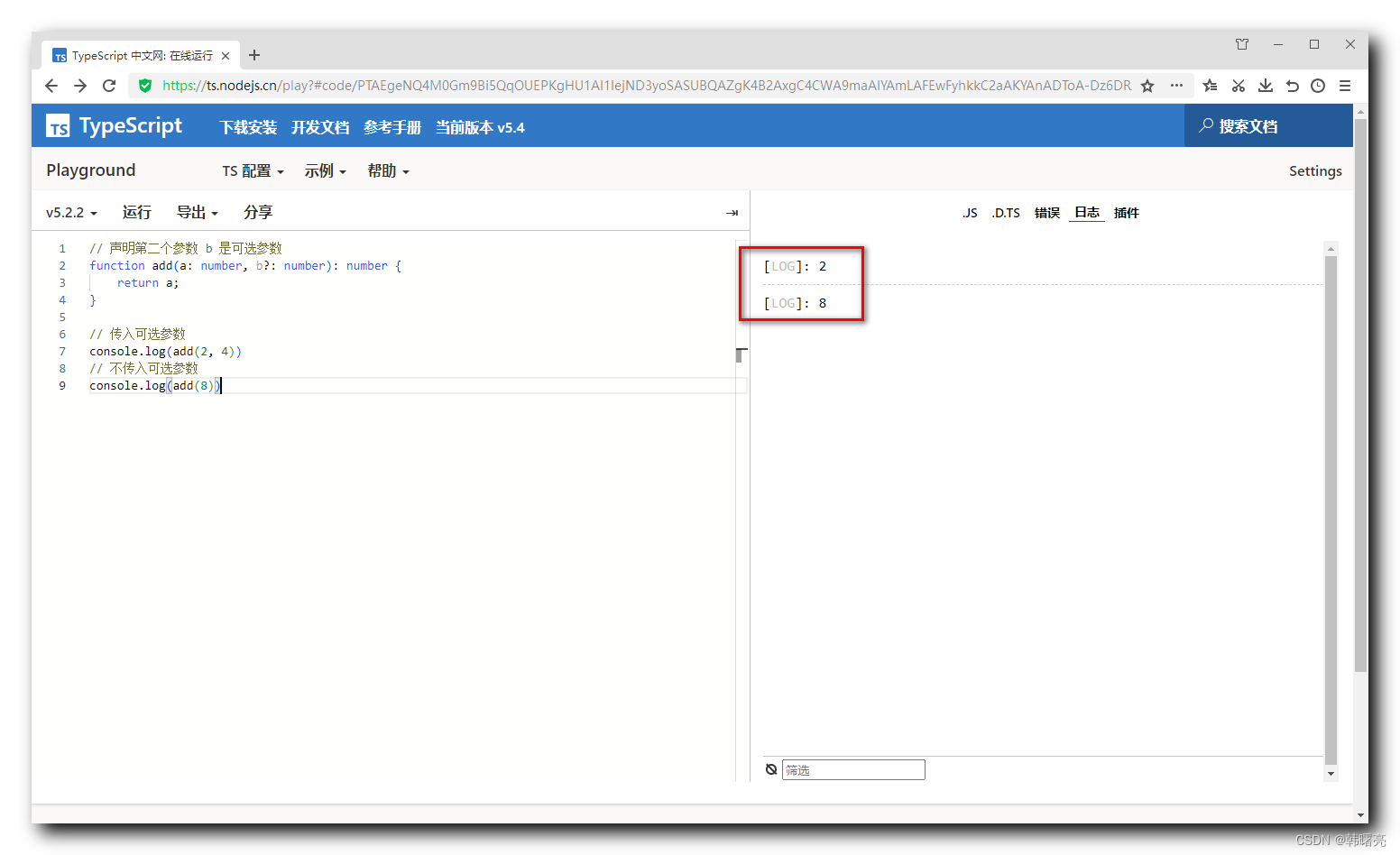The width and height of the screenshot is (1400, 855).
Task: Open browser history clock icon
Action: click(1318, 86)
